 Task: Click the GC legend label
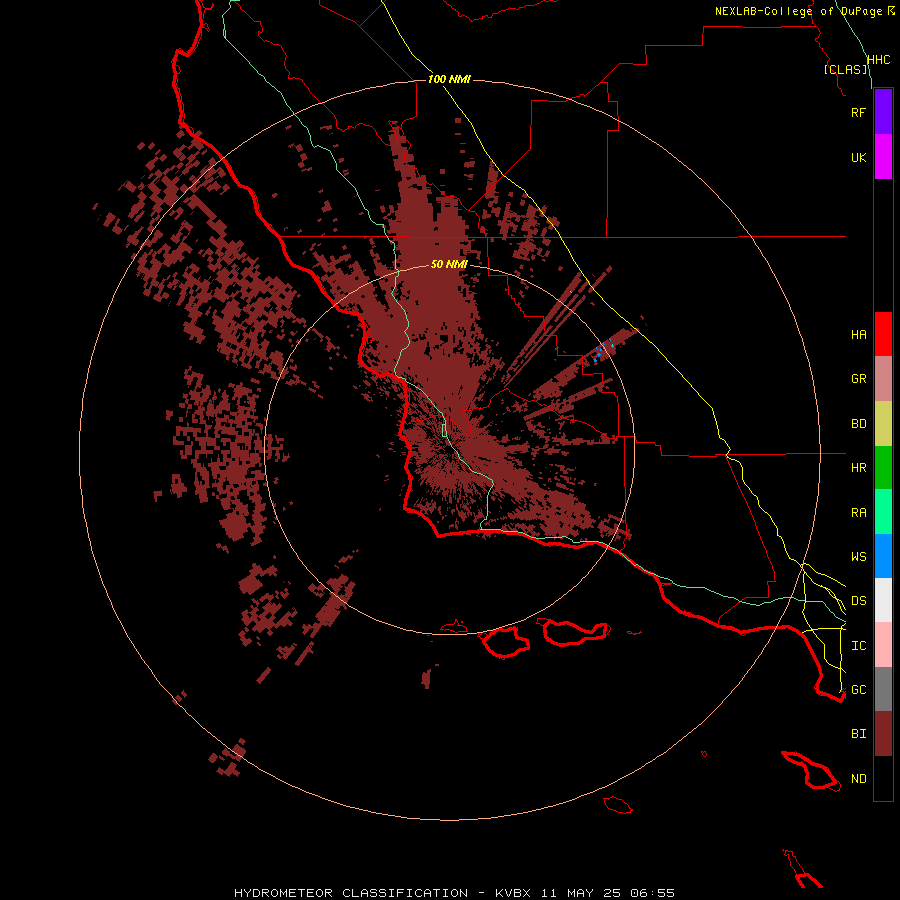(858, 690)
